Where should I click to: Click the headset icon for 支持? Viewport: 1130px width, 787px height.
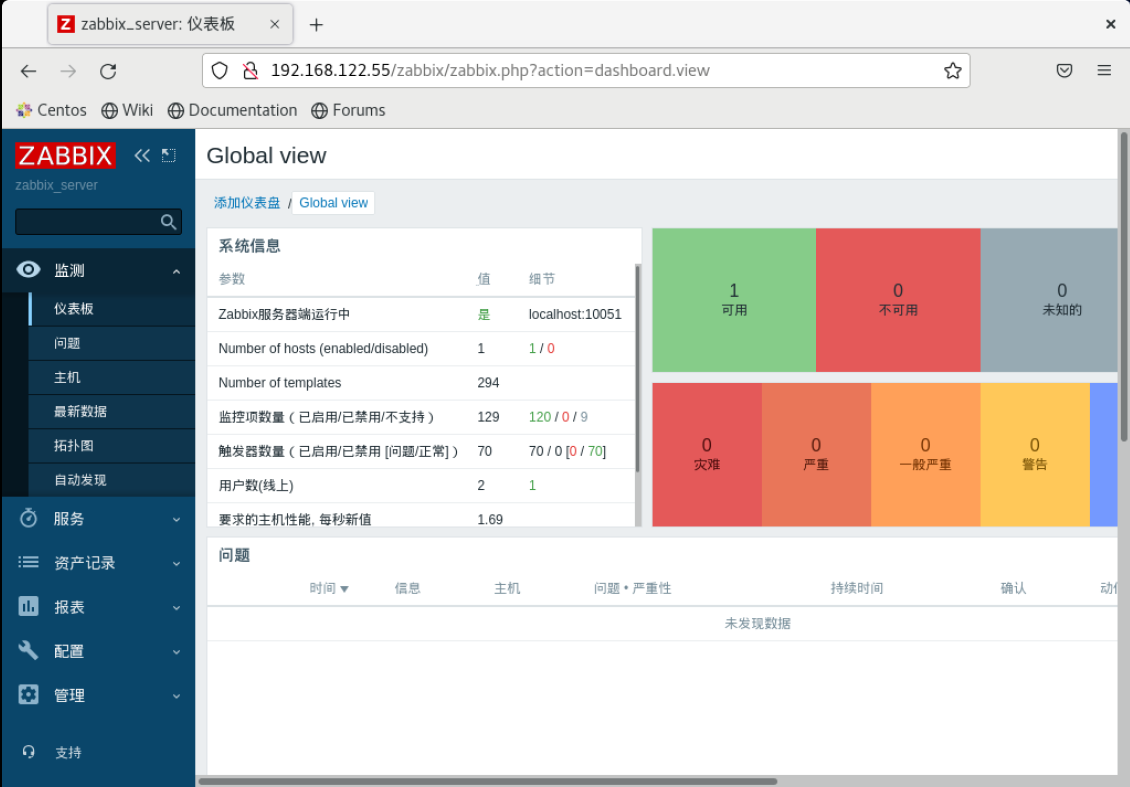click(28, 752)
